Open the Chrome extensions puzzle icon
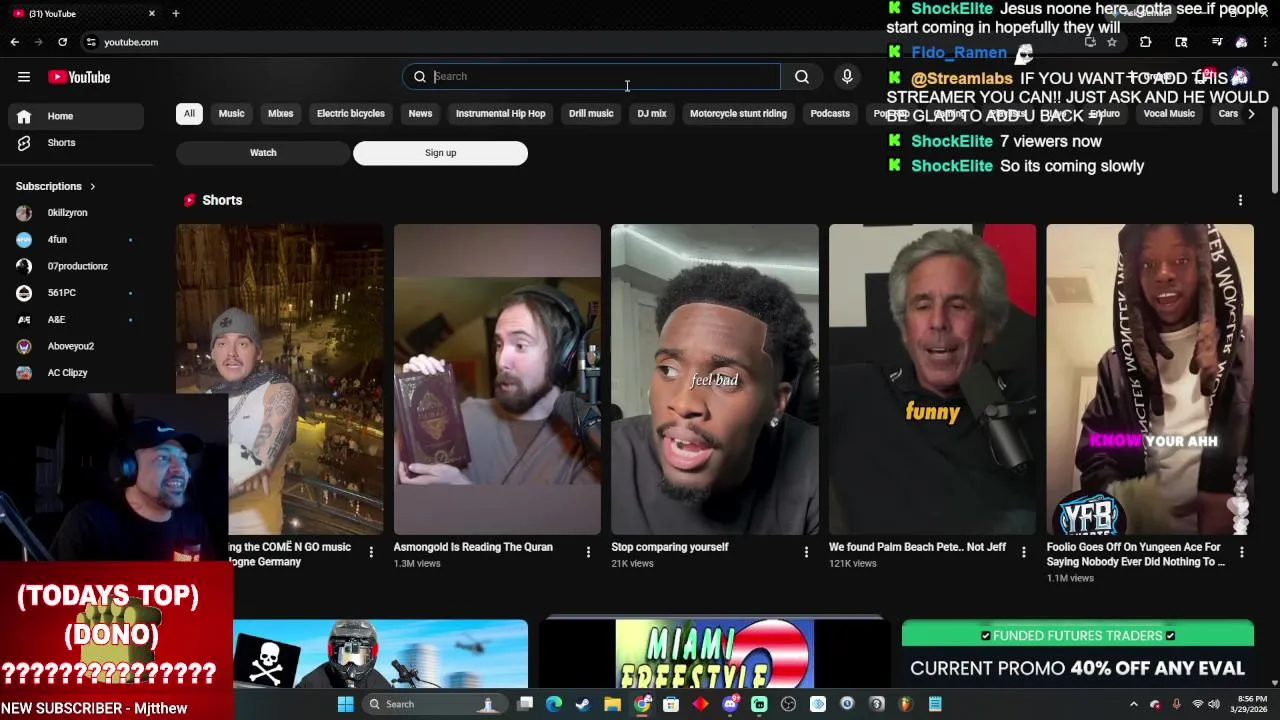 click(1145, 42)
